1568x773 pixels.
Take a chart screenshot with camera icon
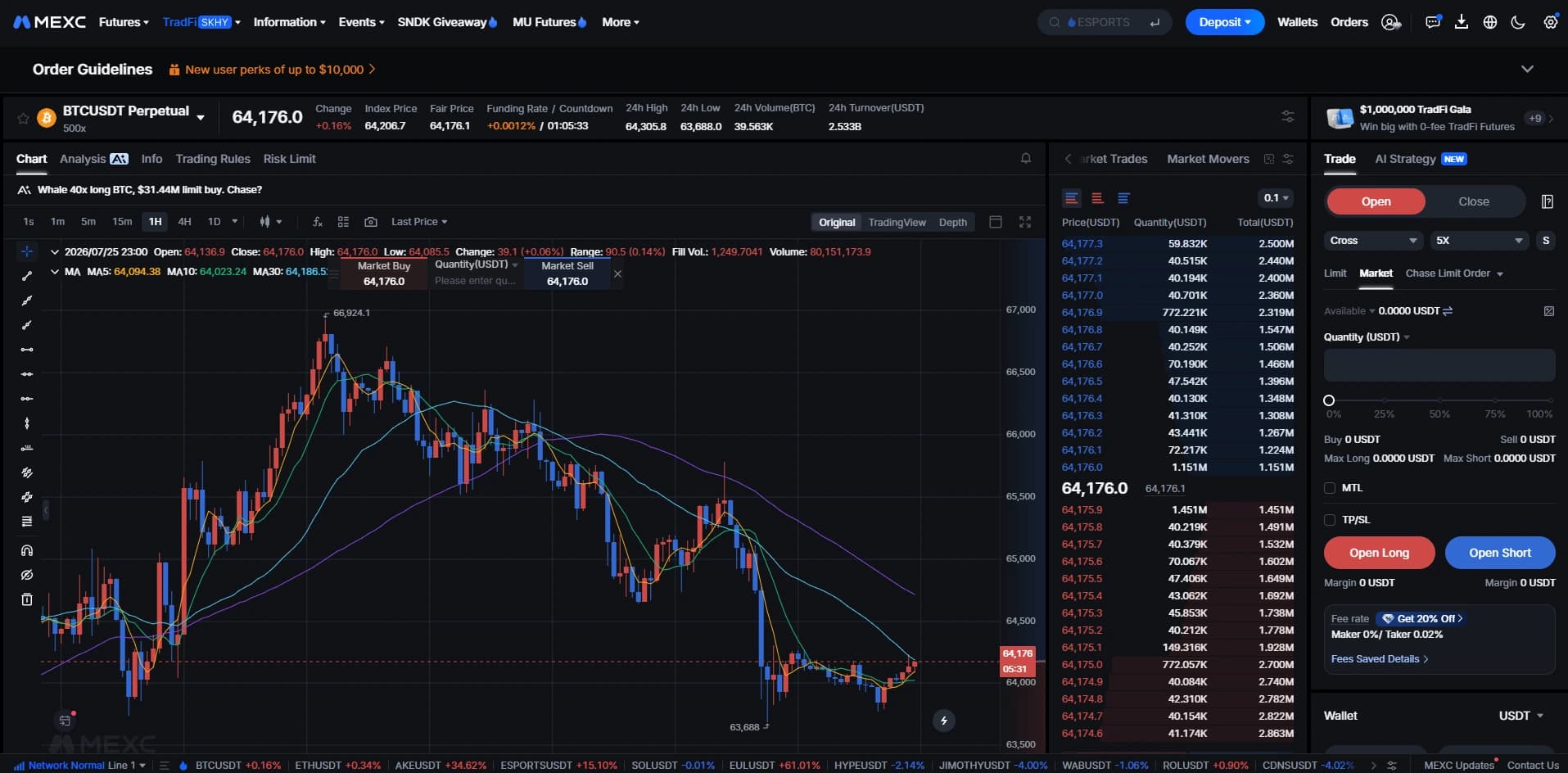pyautogui.click(x=371, y=222)
